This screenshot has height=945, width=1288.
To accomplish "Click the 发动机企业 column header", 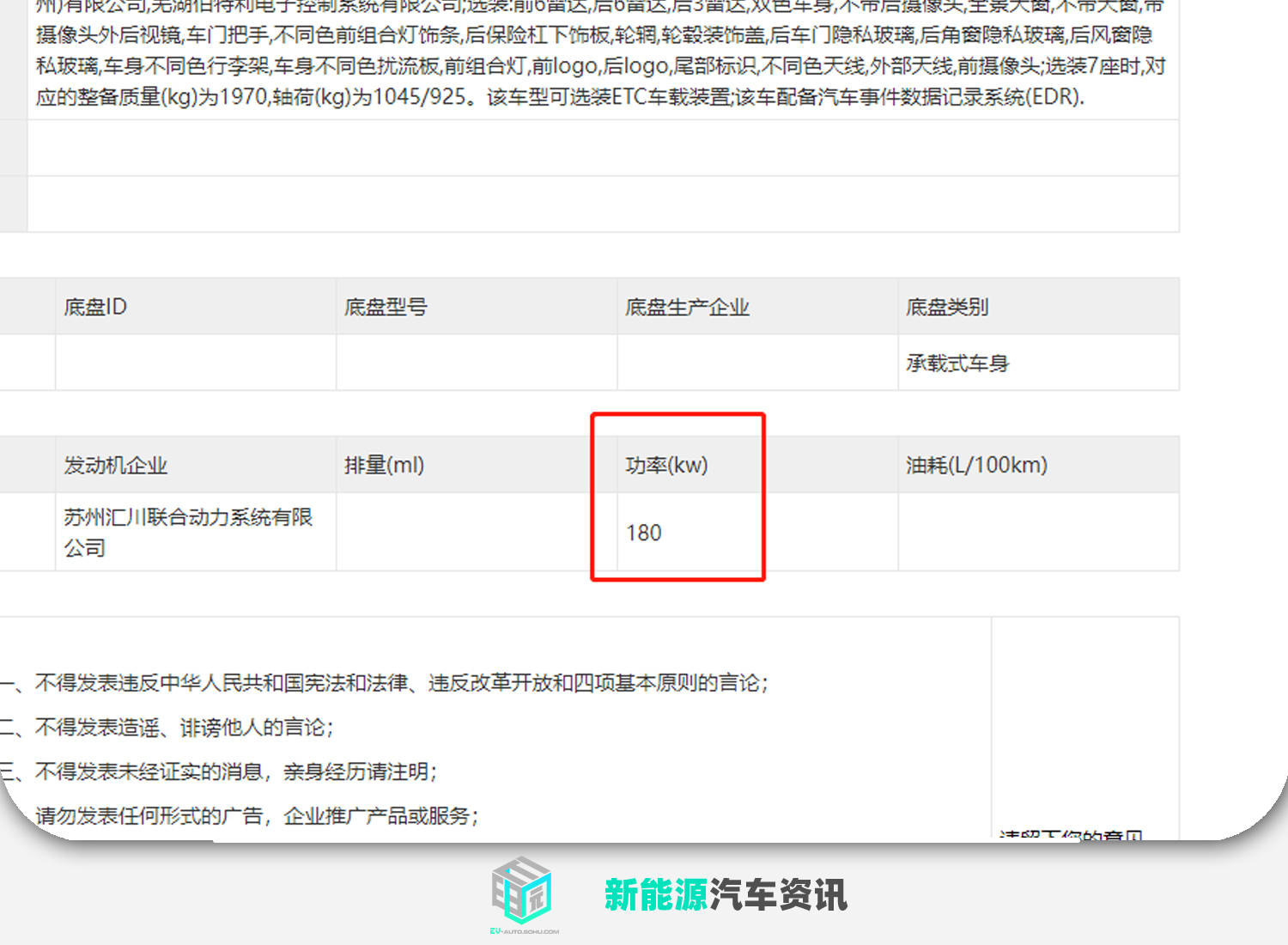I will pyautogui.click(x=196, y=465).
